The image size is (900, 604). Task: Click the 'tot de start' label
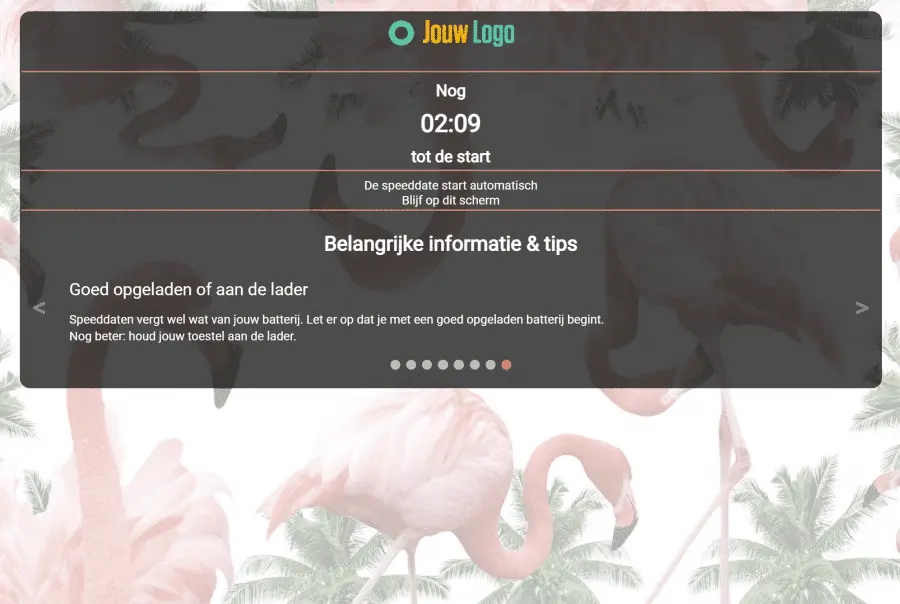[451, 157]
